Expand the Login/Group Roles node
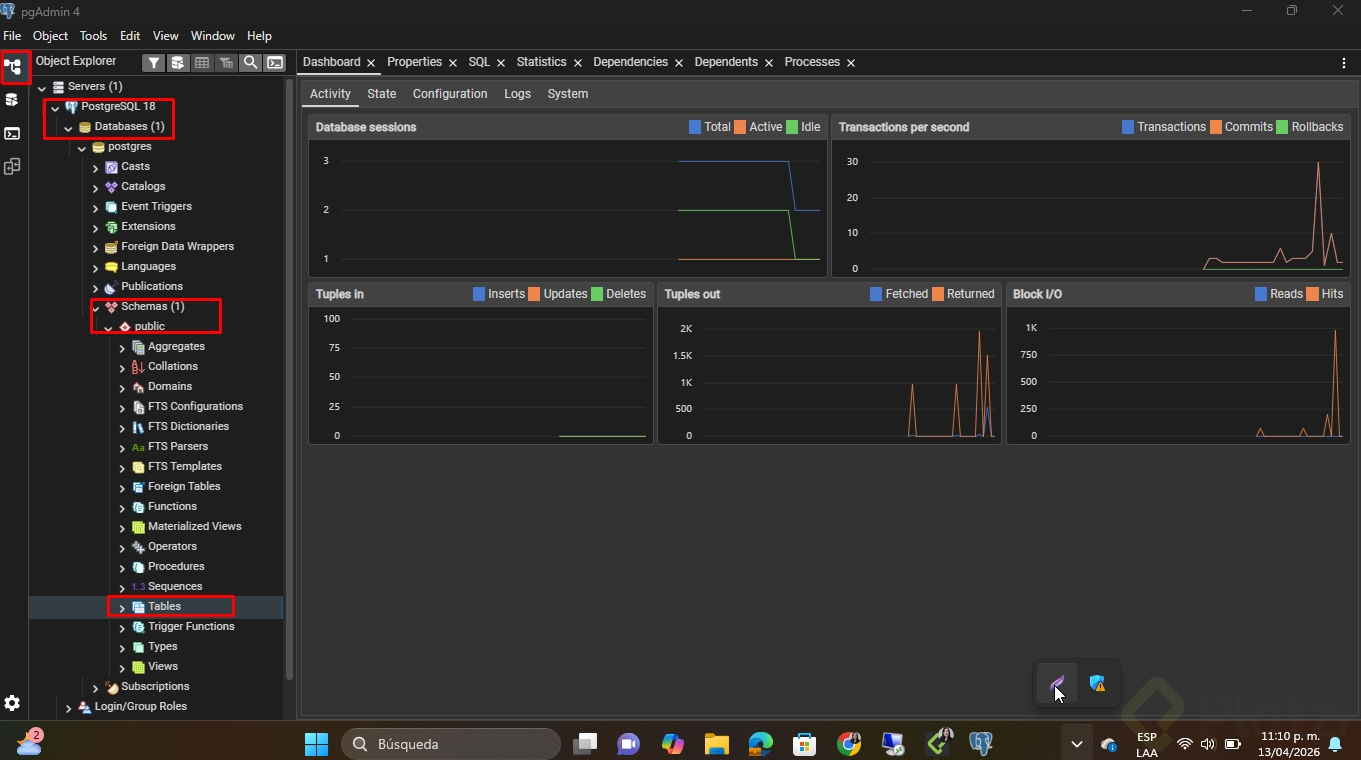The height and width of the screenshot is (760, 1361). (x=68, y=707)
